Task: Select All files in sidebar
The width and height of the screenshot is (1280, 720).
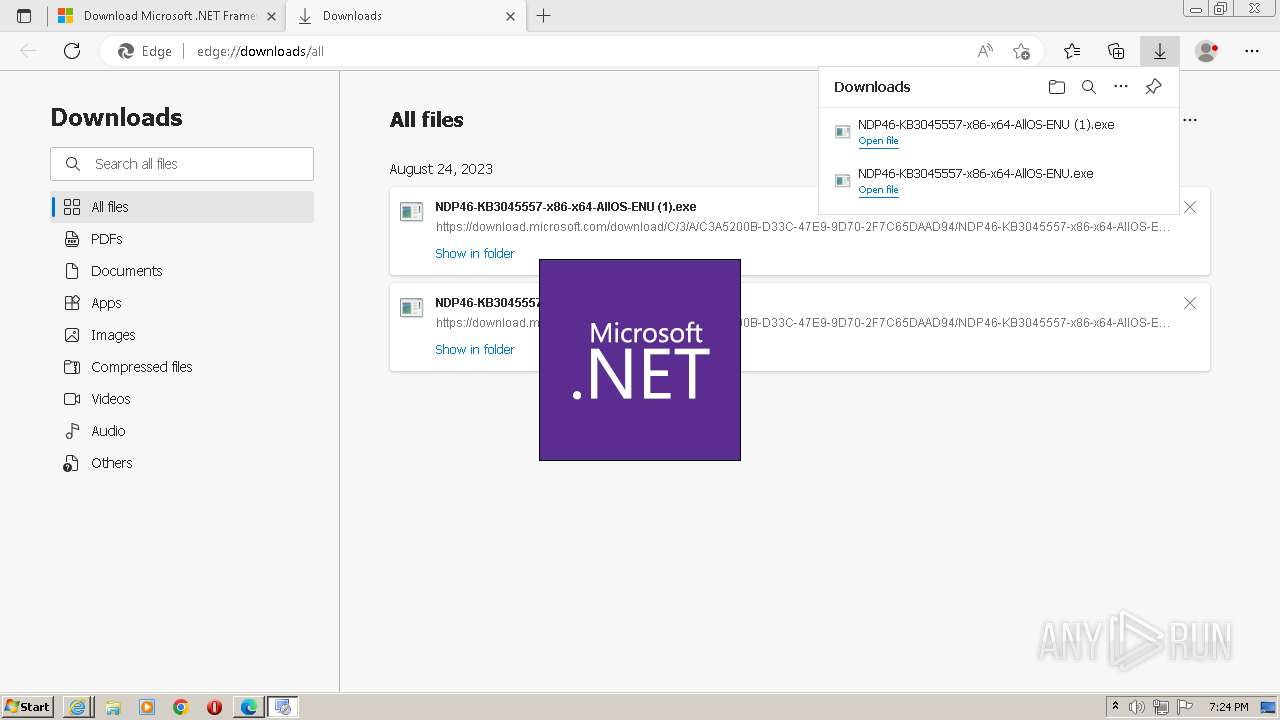Action: 182,207
